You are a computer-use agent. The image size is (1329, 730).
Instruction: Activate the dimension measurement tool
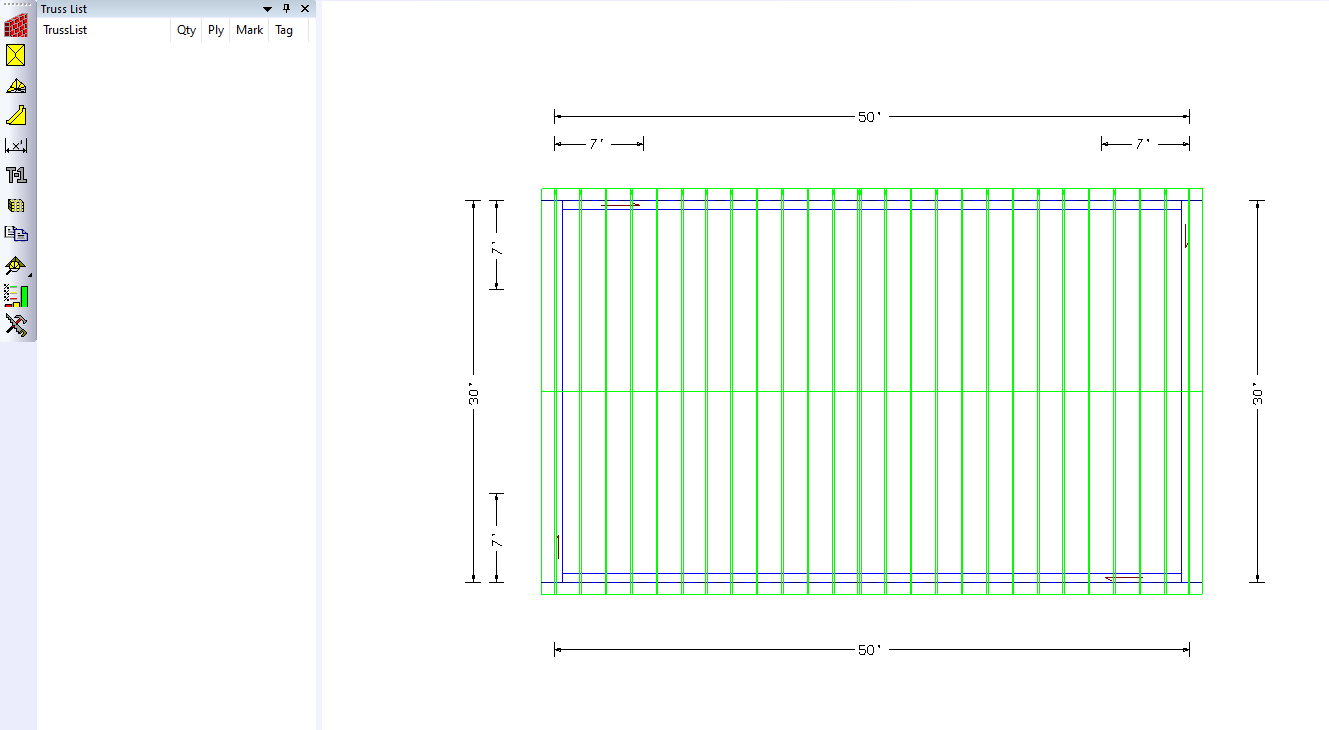(x=16, y=146)
